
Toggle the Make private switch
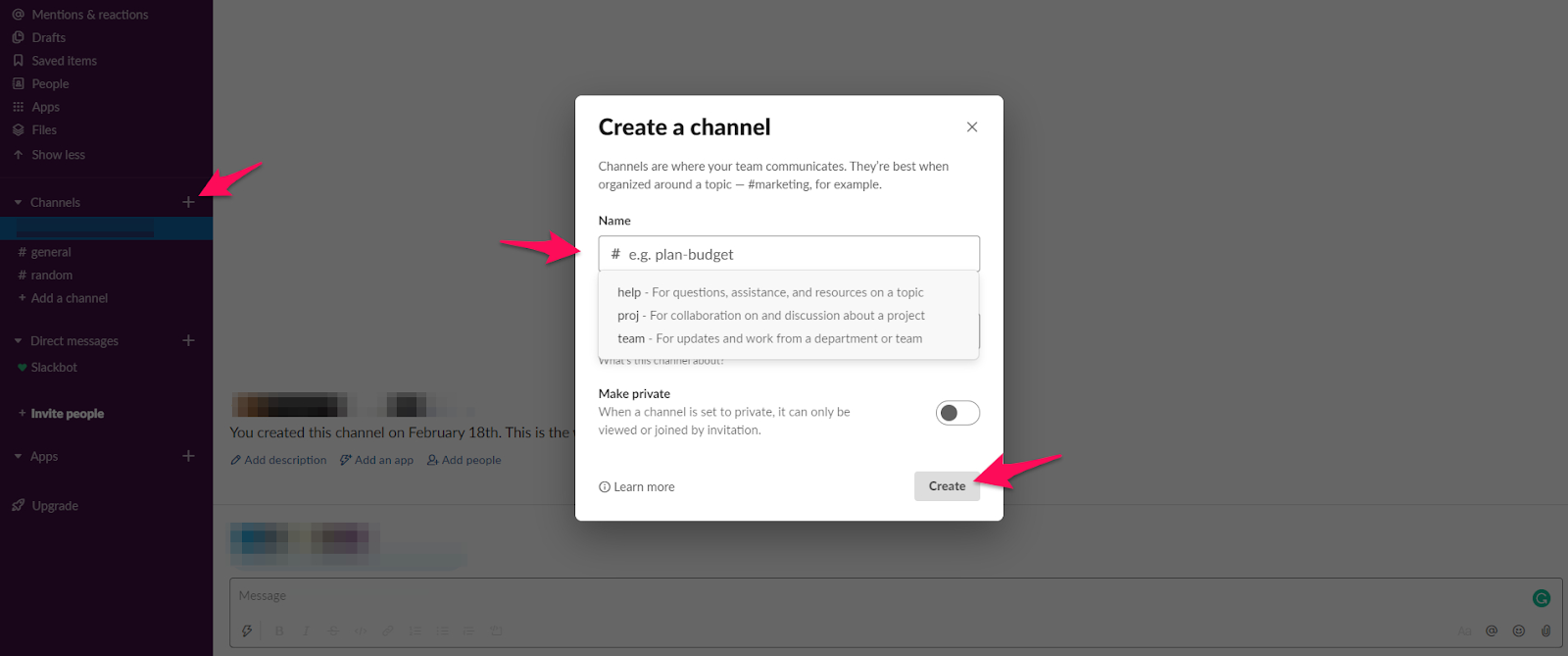tap(957, 413)
